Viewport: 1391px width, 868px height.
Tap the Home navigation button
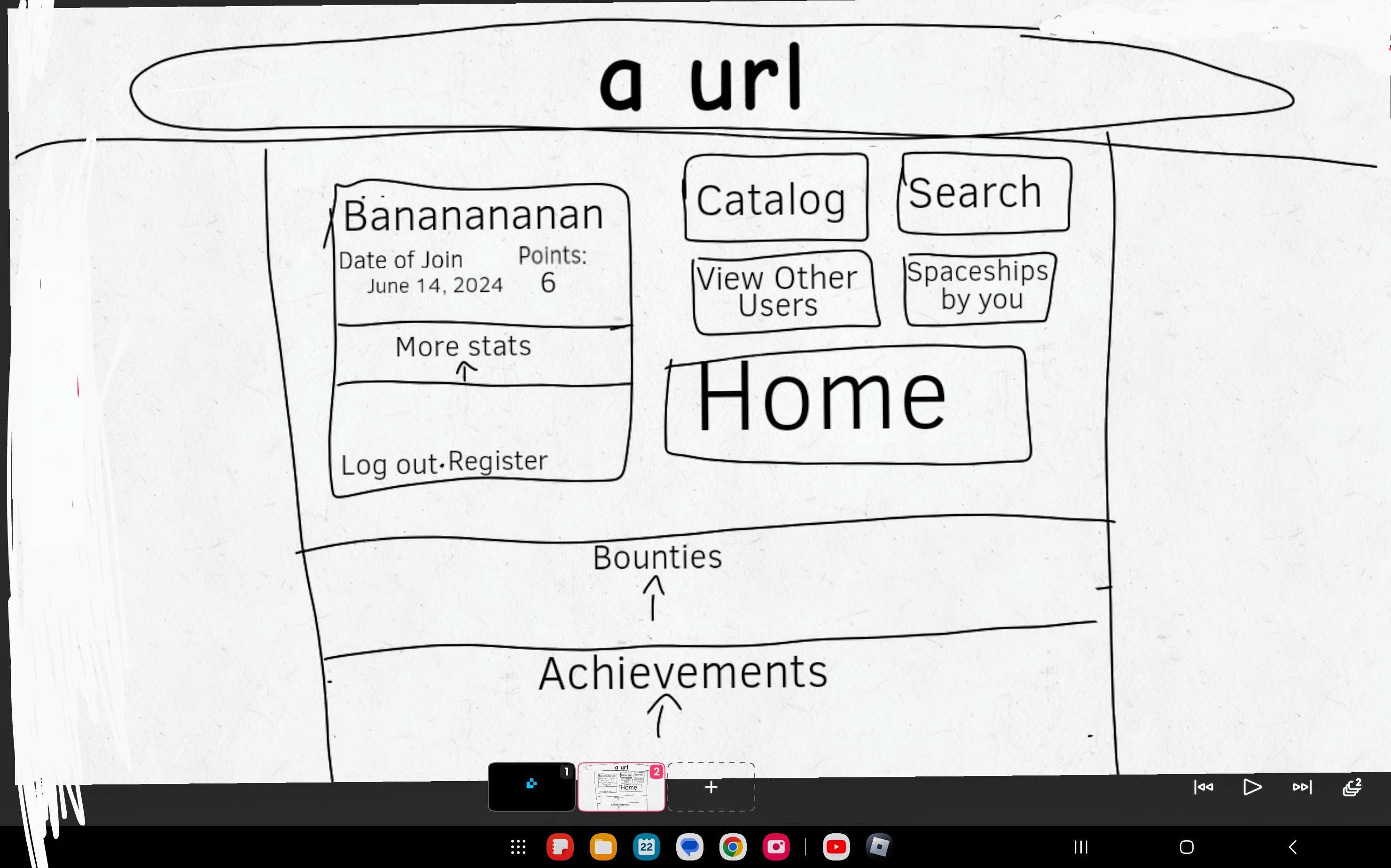(1187, 847)
